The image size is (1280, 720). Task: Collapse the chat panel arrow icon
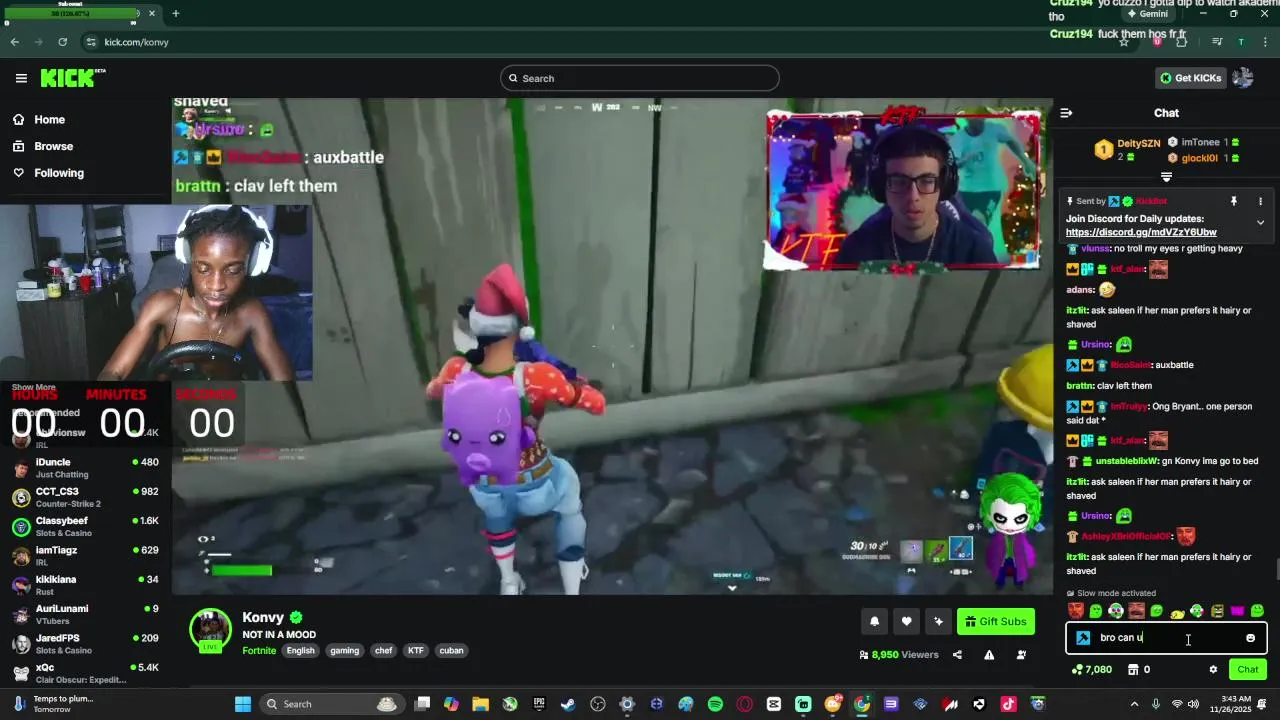tap(1066, 113)
